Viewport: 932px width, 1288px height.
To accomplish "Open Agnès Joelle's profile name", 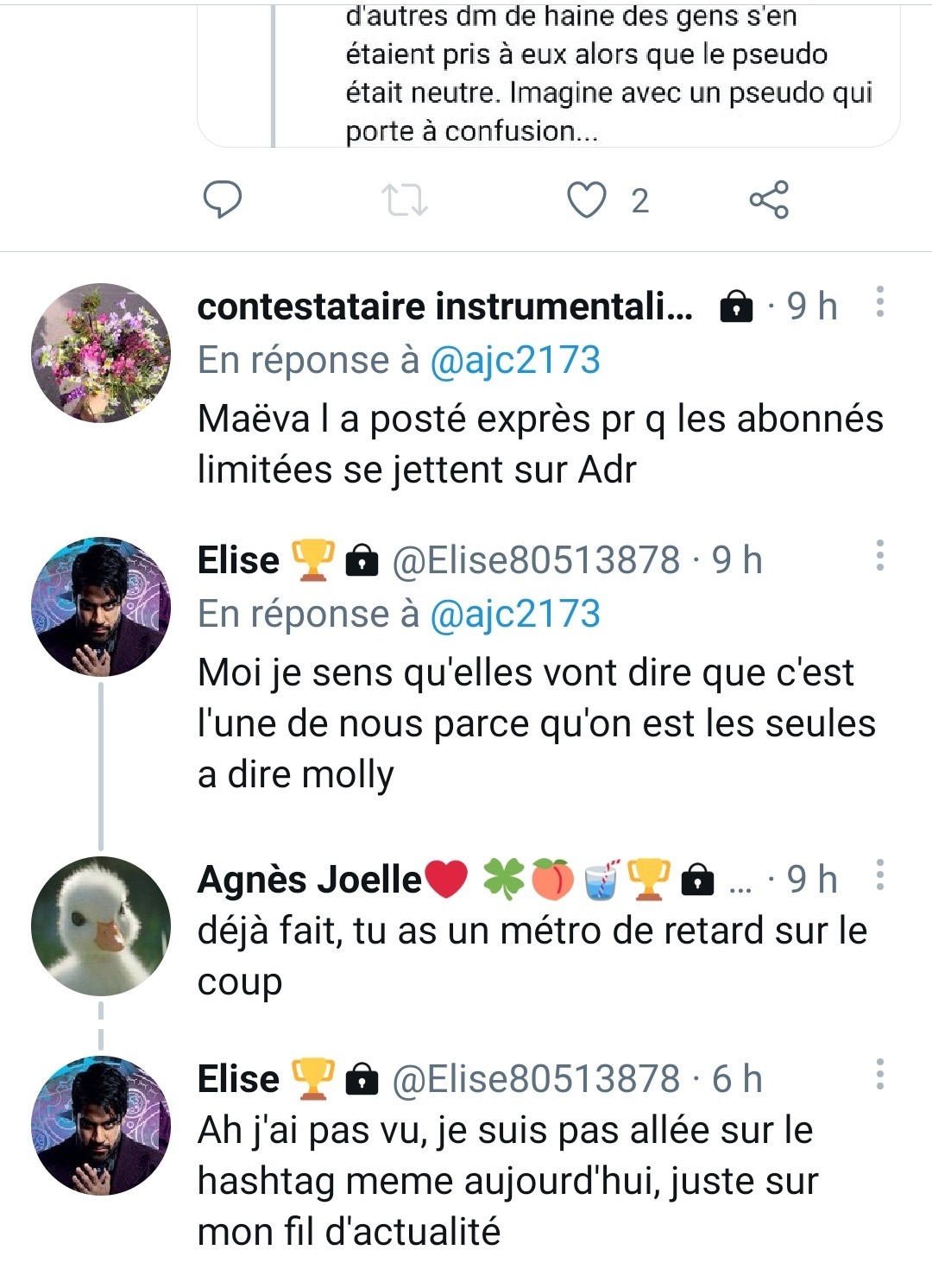I will coord(309,880).
